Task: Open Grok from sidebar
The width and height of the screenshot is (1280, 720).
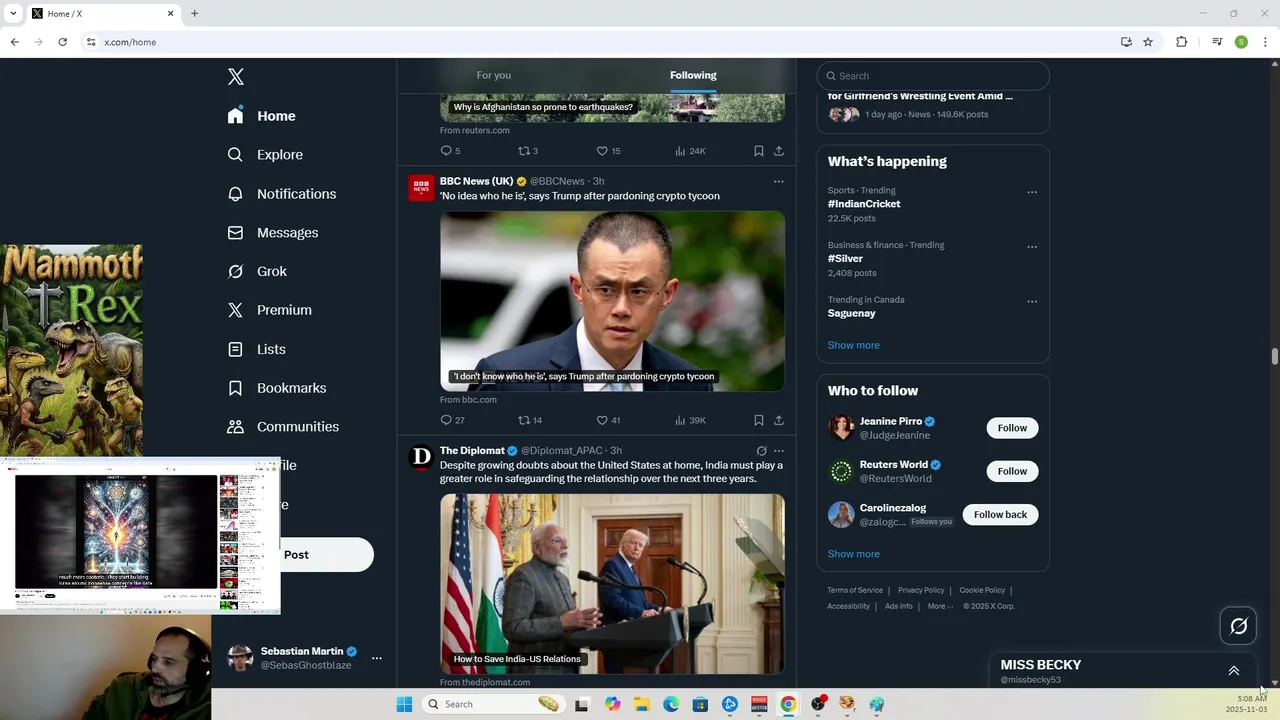Action: tap(257, 272)
